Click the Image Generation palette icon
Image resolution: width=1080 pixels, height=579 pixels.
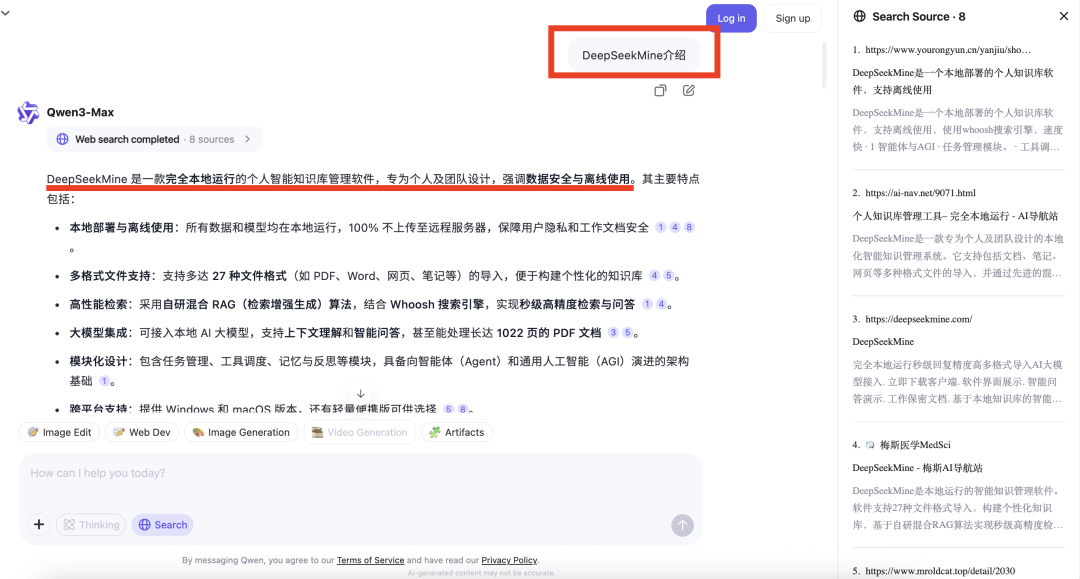(198, 432)
